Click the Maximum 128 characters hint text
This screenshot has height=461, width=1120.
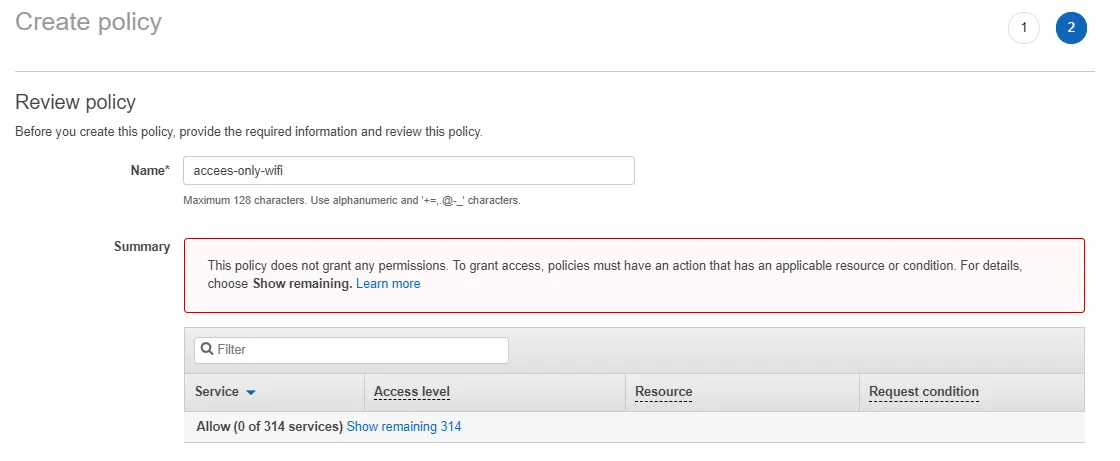pos(351,200)
